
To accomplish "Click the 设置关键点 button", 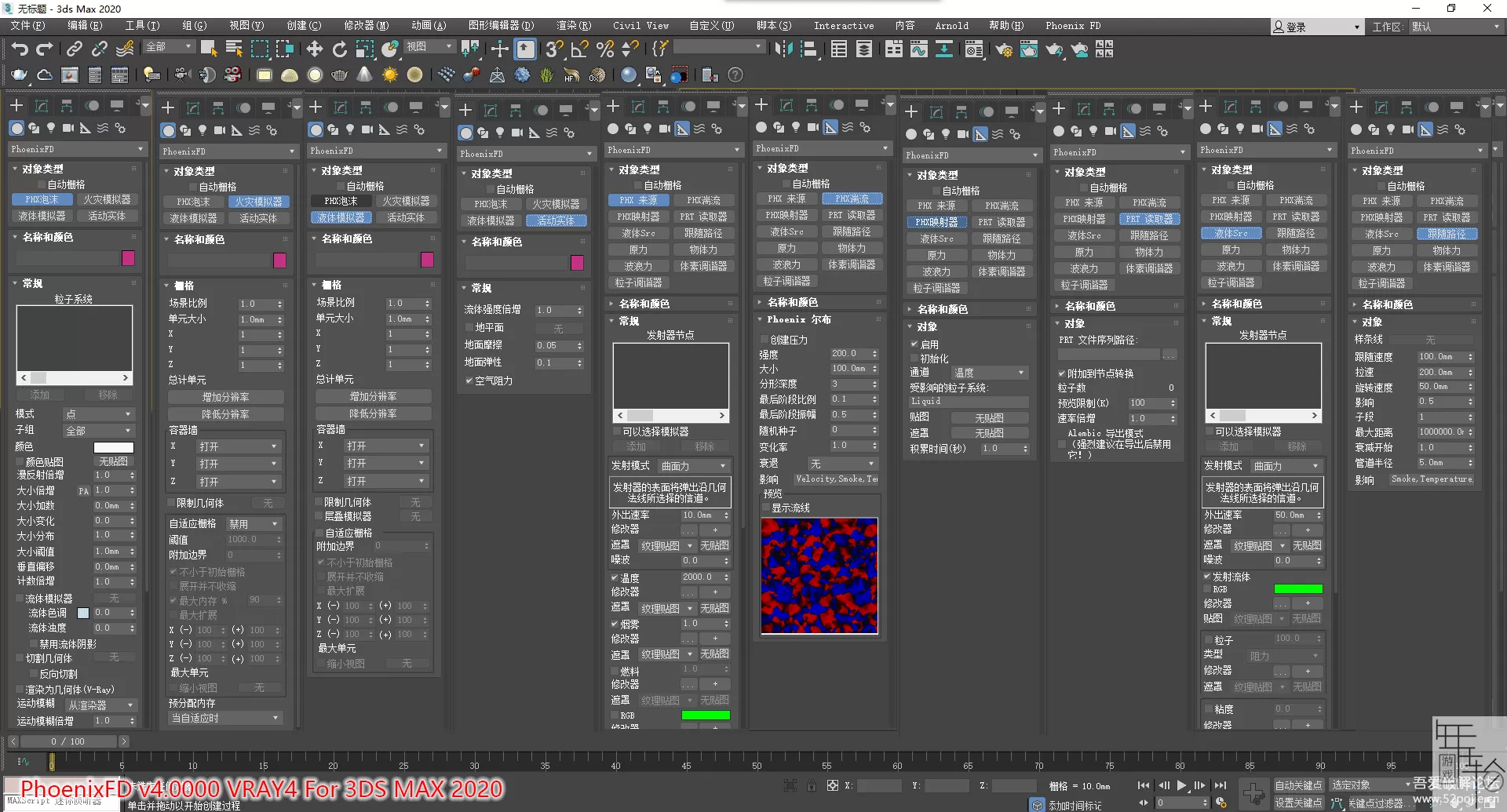I will tap(1298, 803).
